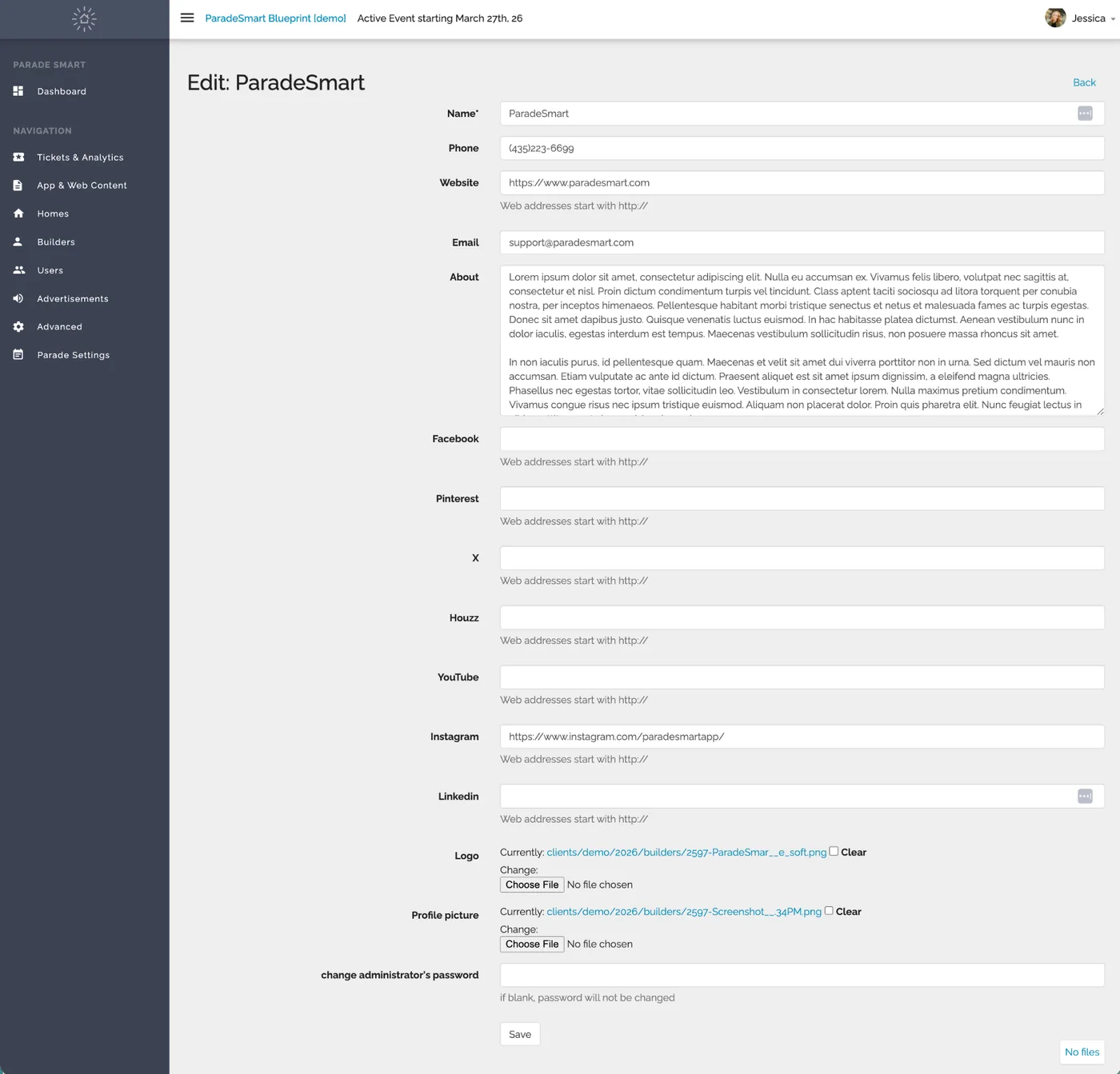Click the Linkedin input field
Screen dimensions: 1120x1074
pyautogui.click(x=802, y=796)
